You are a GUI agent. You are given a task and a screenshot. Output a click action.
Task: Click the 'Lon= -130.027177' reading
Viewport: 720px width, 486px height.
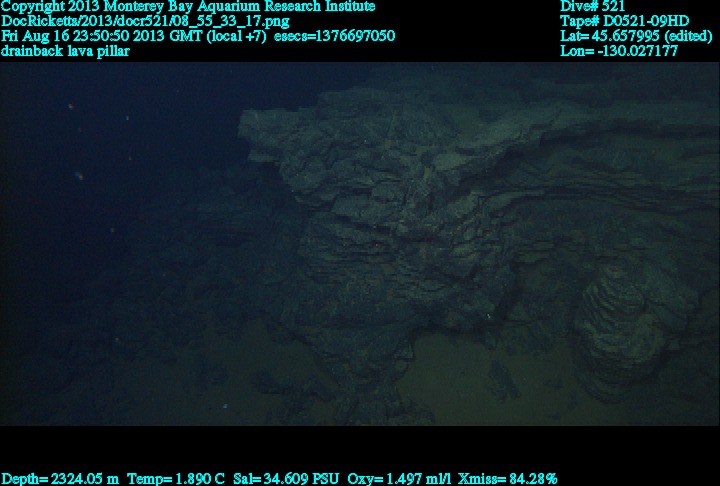point(619,51)
